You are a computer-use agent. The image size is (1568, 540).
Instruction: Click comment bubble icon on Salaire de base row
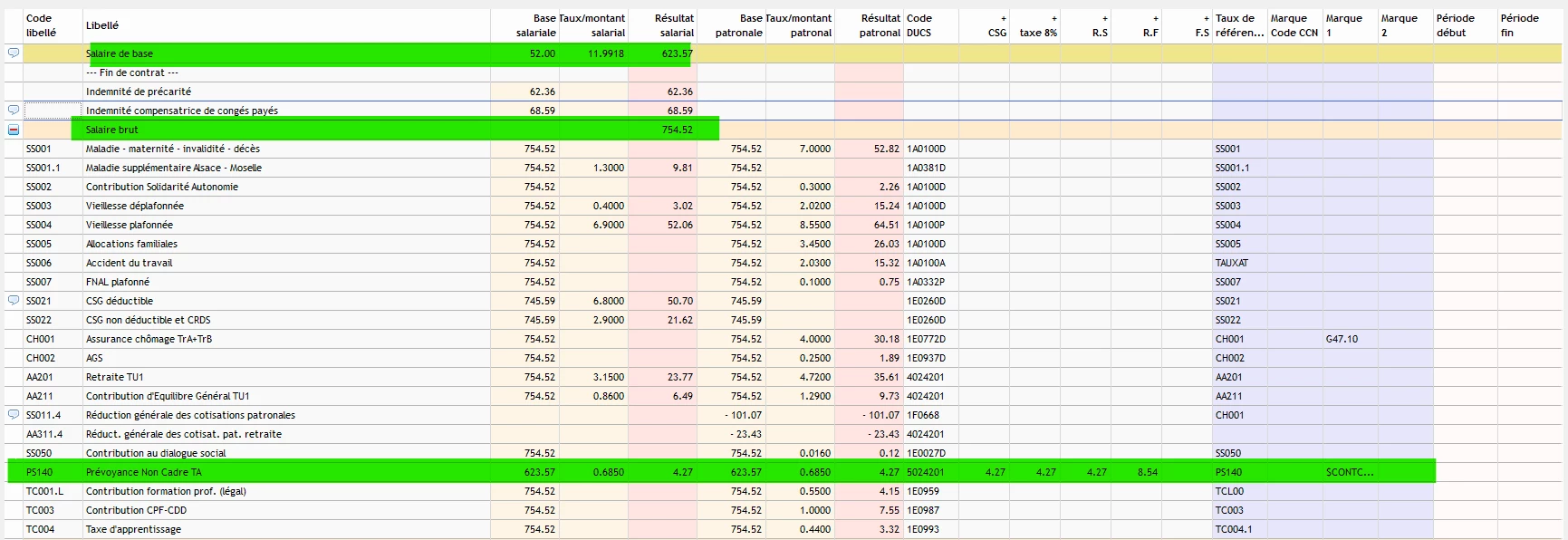point(13,53)
